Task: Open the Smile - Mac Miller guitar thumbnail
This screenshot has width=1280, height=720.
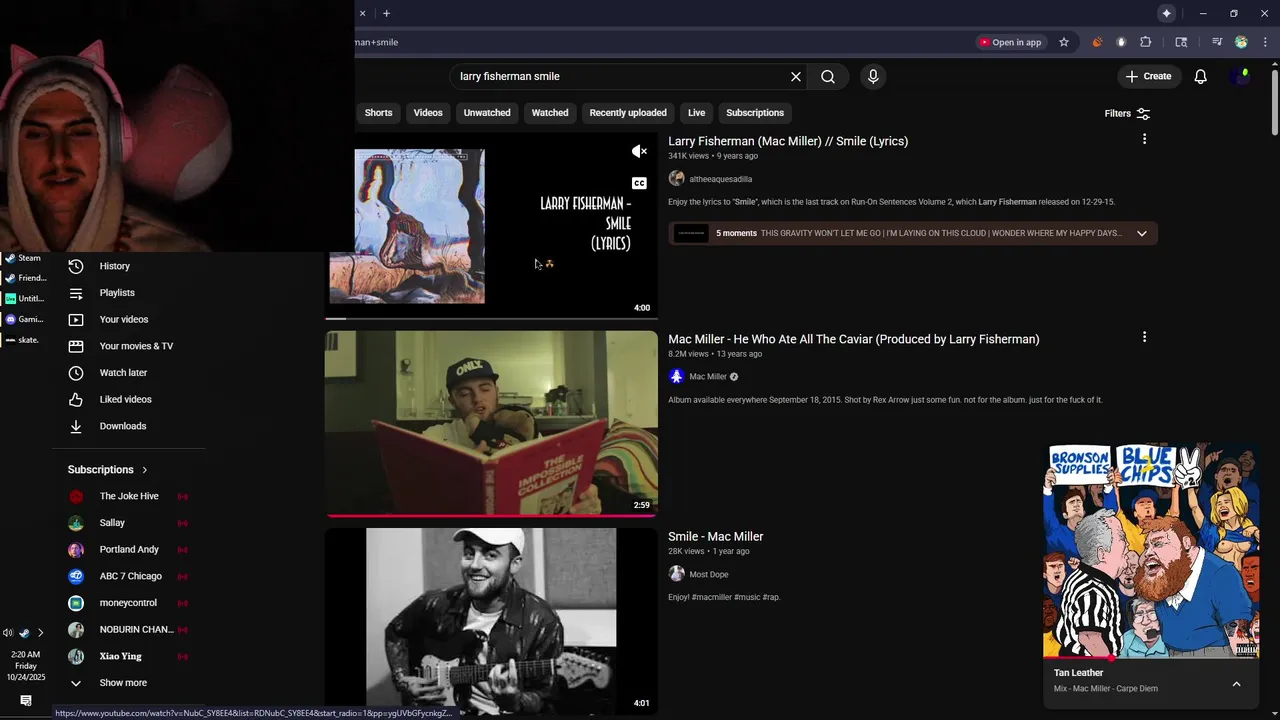Action: [x=491, y=621]
